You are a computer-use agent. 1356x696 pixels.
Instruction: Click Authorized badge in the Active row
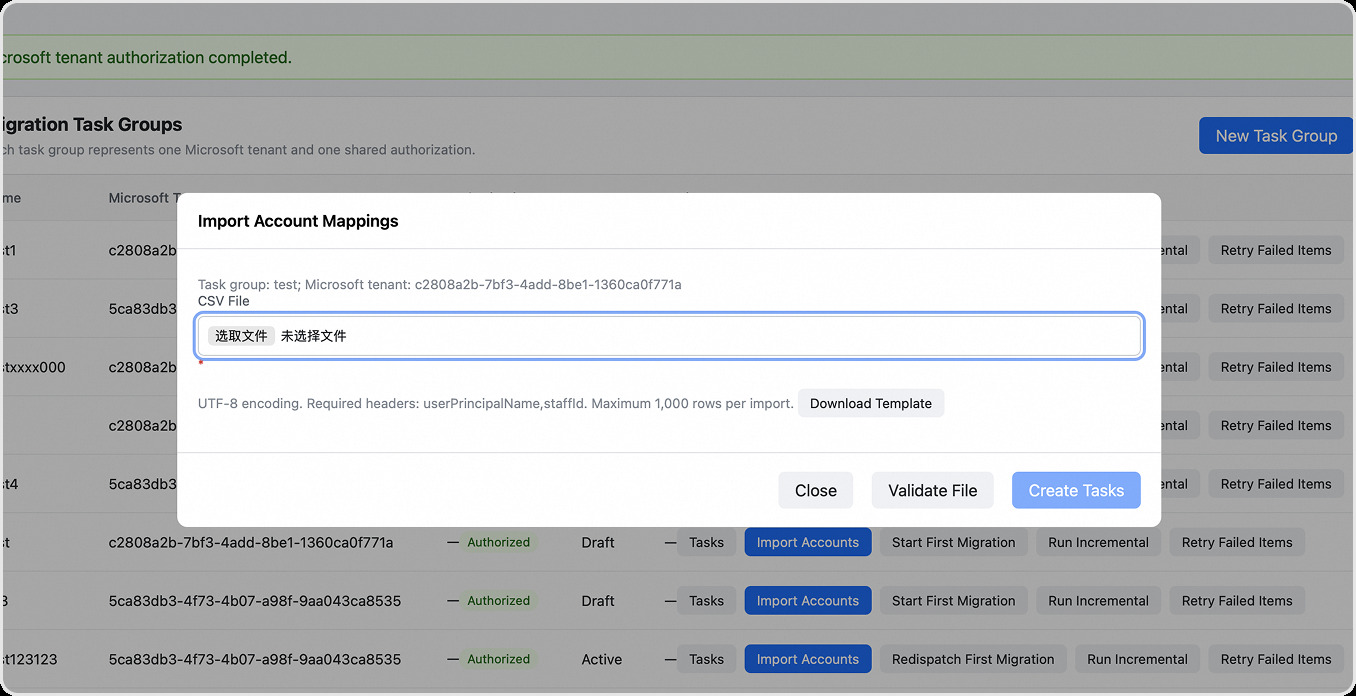click(498, 659)
